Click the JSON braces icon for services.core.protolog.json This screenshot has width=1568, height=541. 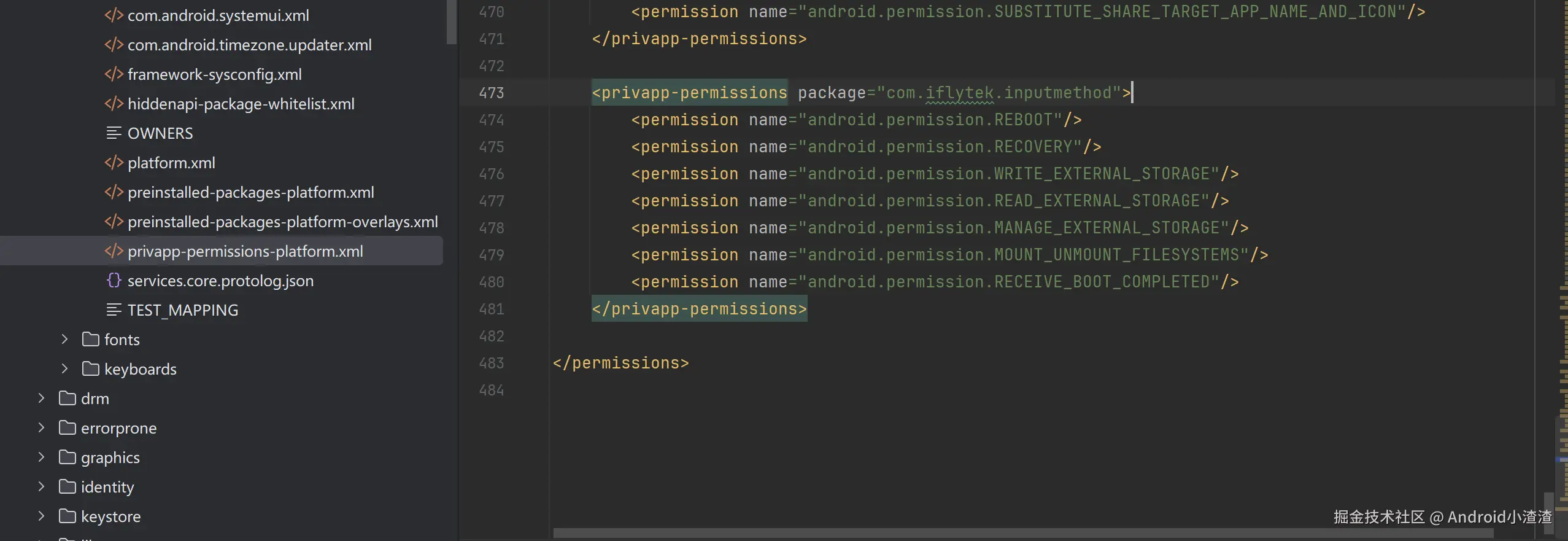click(x=114, y=281)
